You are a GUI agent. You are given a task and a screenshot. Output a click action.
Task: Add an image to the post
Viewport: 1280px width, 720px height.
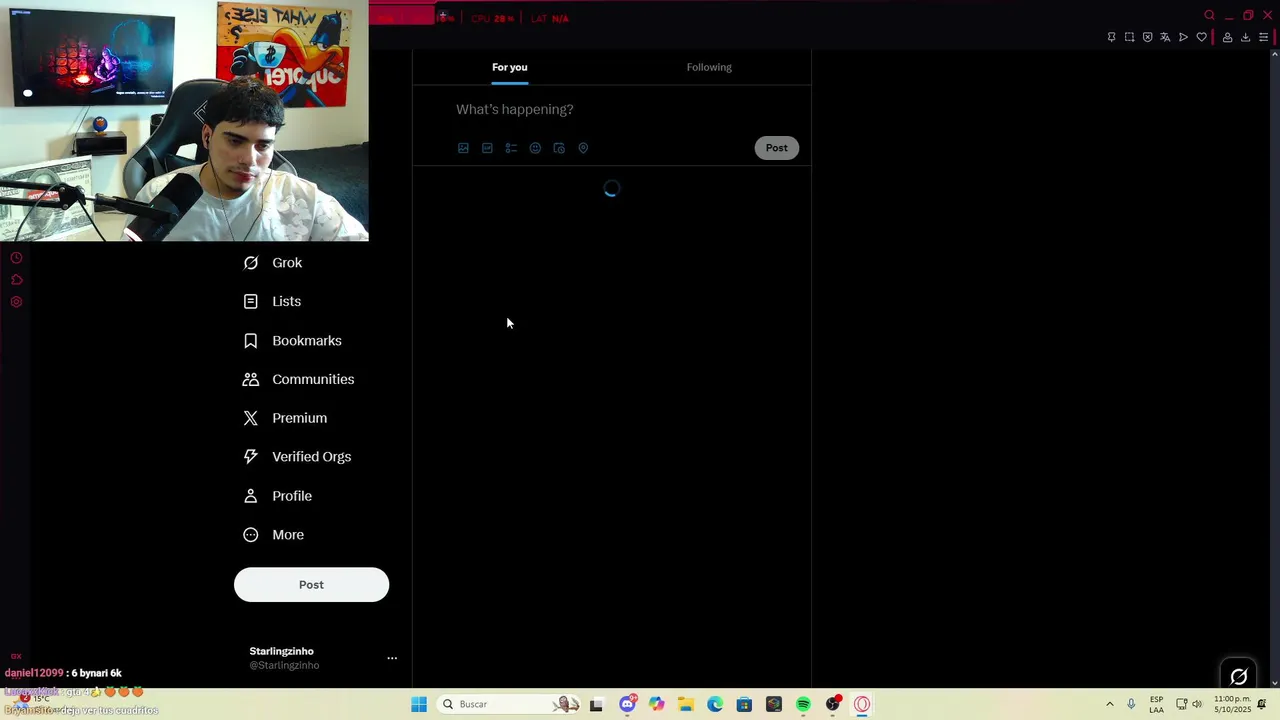(463, 148)
